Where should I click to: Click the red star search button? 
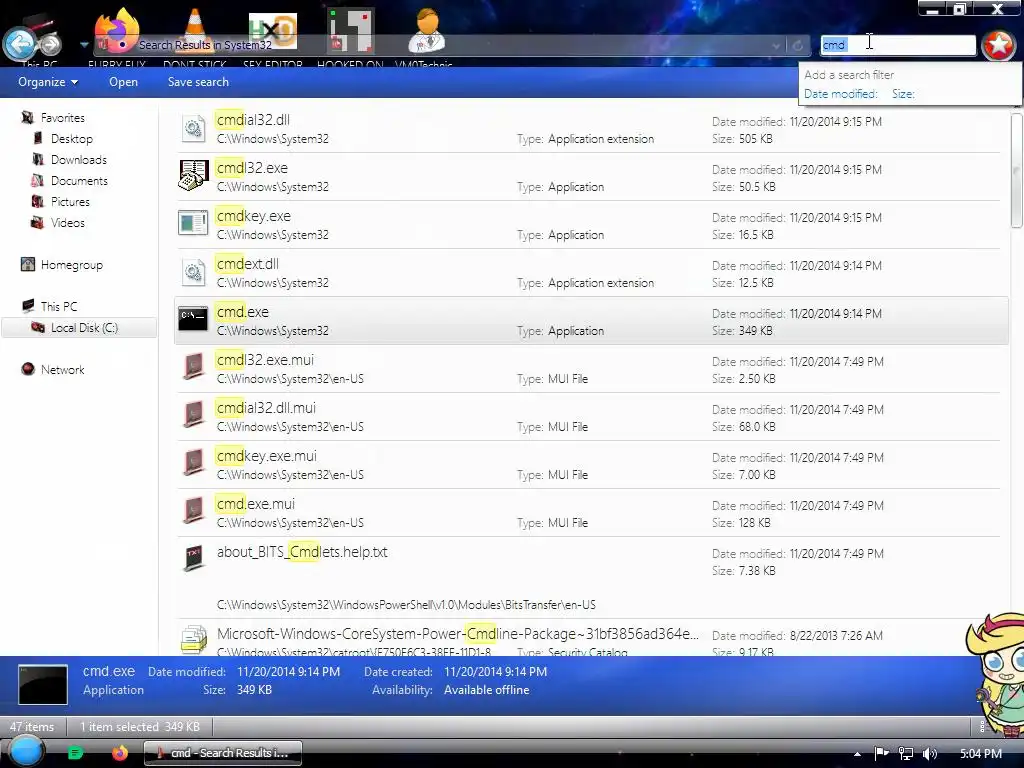(998, 45)
